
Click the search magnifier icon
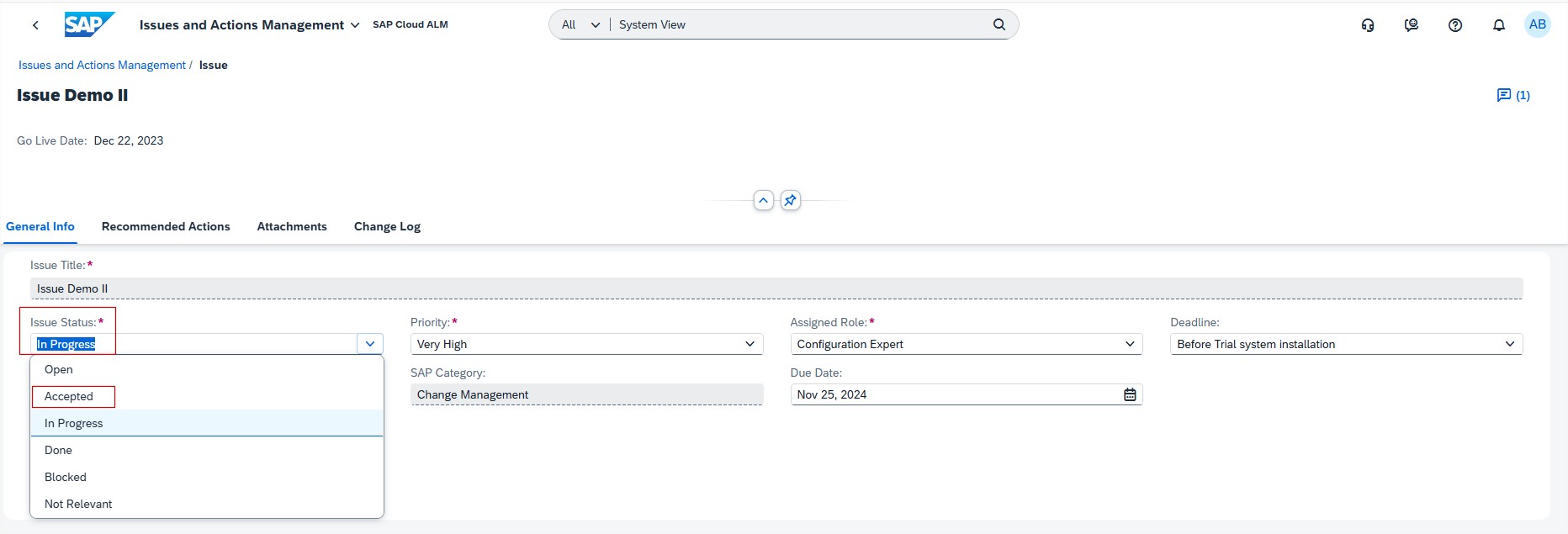[999, 24]
